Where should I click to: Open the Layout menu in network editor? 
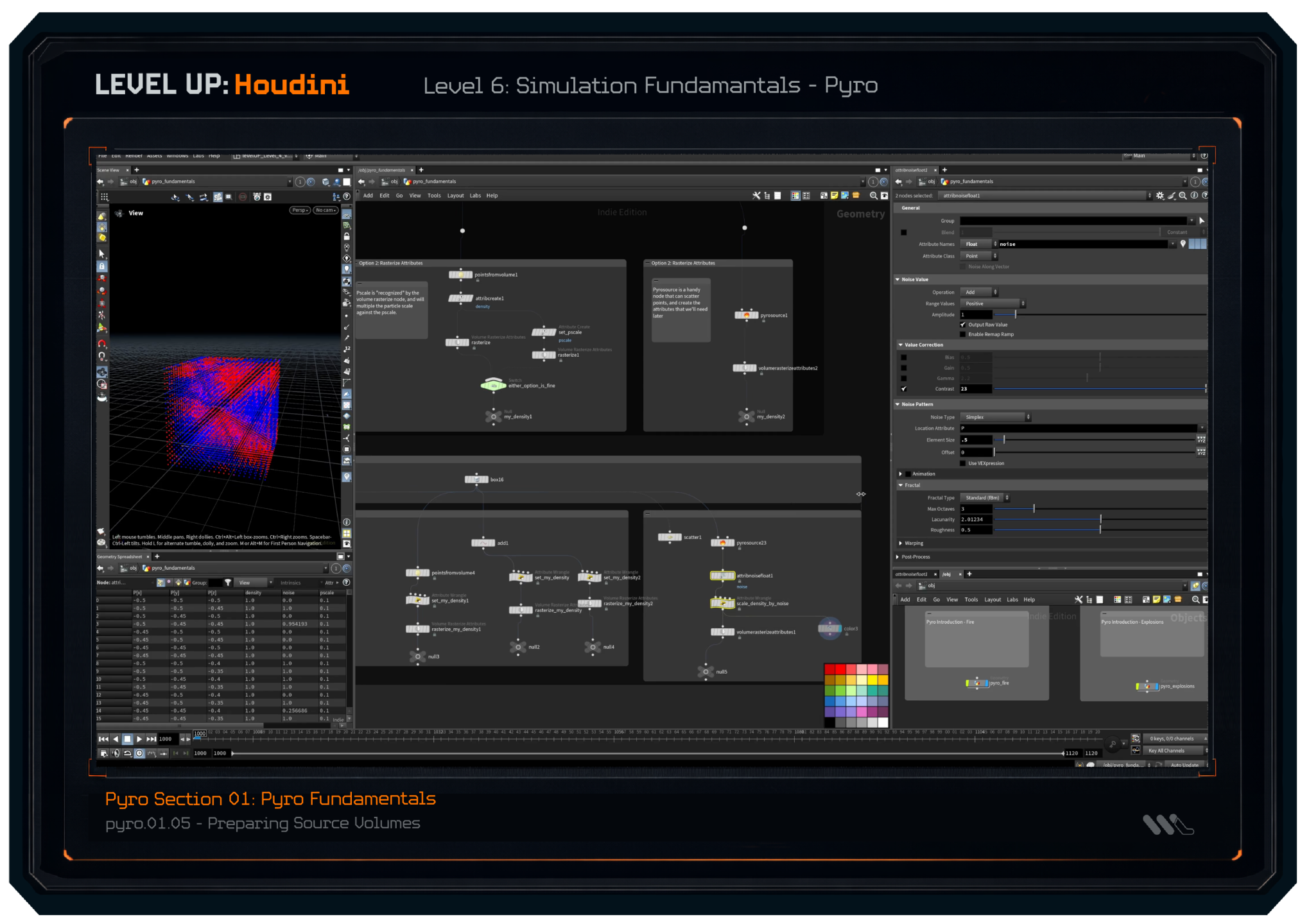point(455,196)
